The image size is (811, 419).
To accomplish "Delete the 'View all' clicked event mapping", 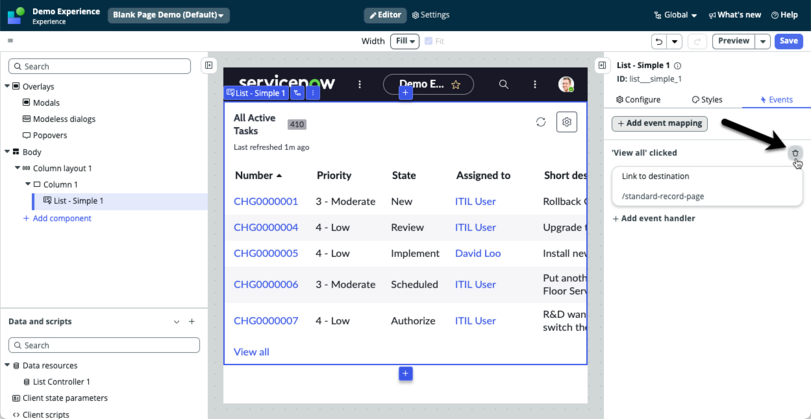I will tap(795, 153).
